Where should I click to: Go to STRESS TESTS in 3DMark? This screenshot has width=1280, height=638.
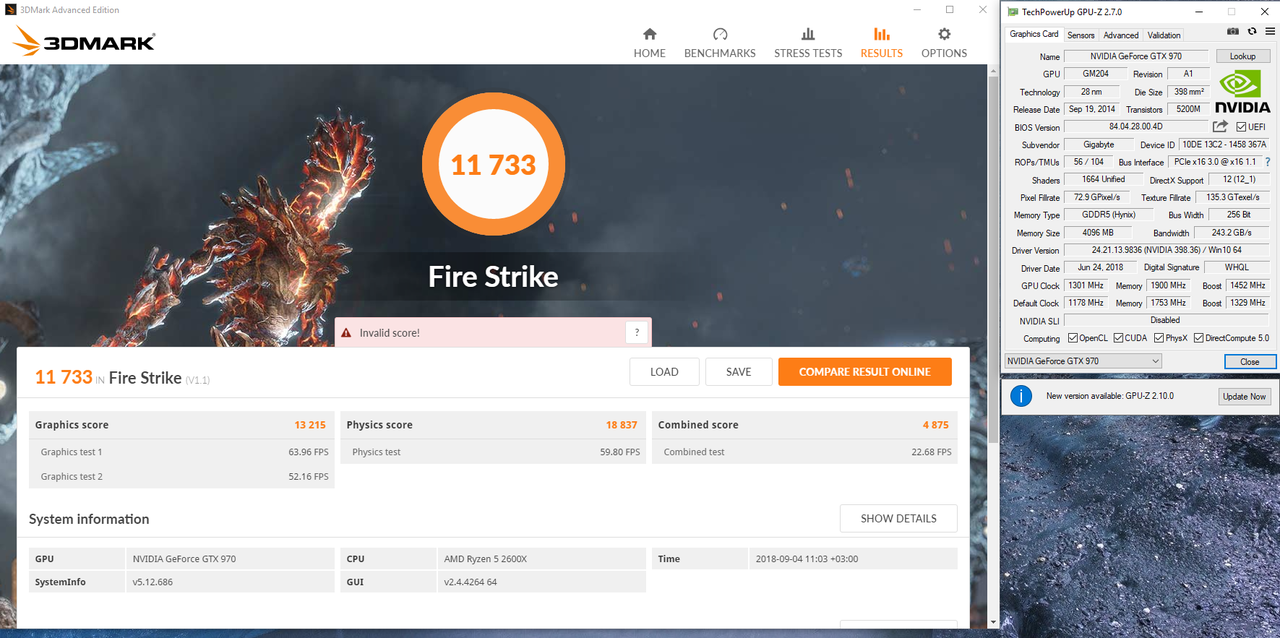click(808, 43)
